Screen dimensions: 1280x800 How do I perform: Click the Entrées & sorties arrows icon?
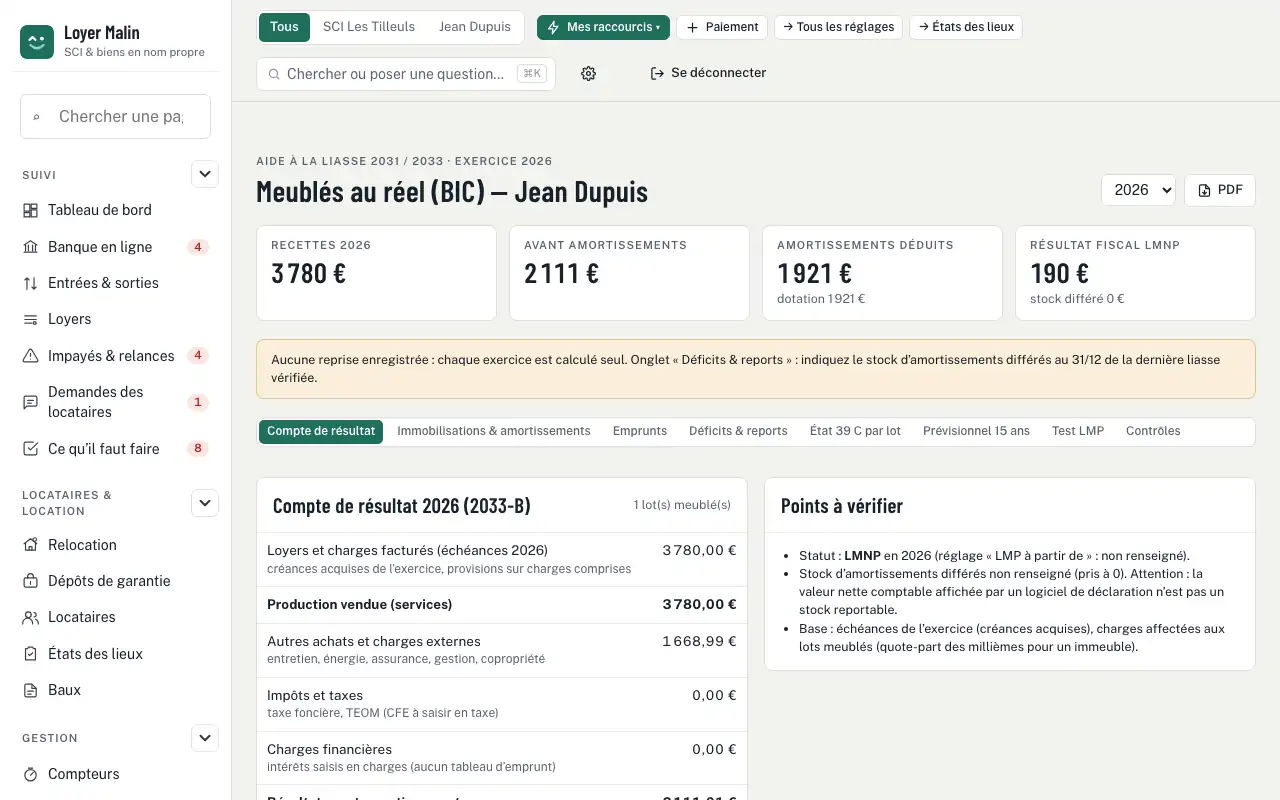tap(31, 283)
